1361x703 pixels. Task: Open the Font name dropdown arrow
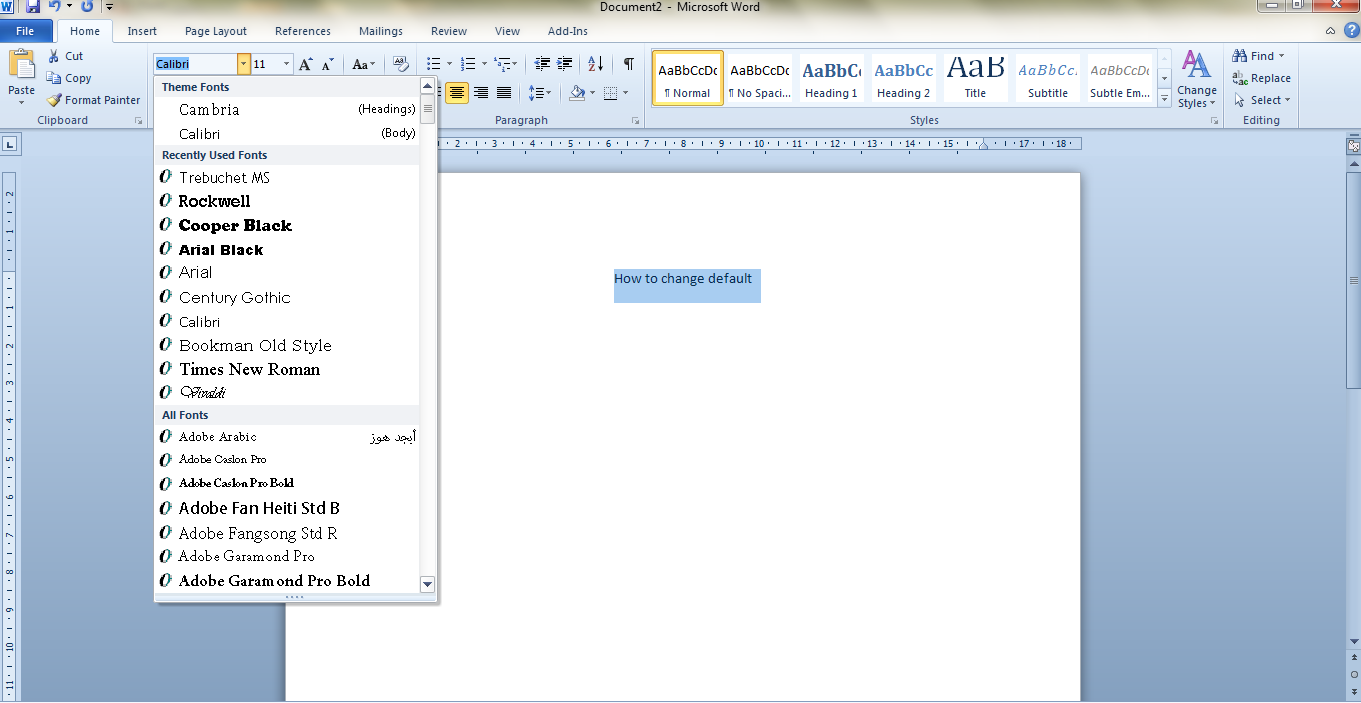(243, 64)
